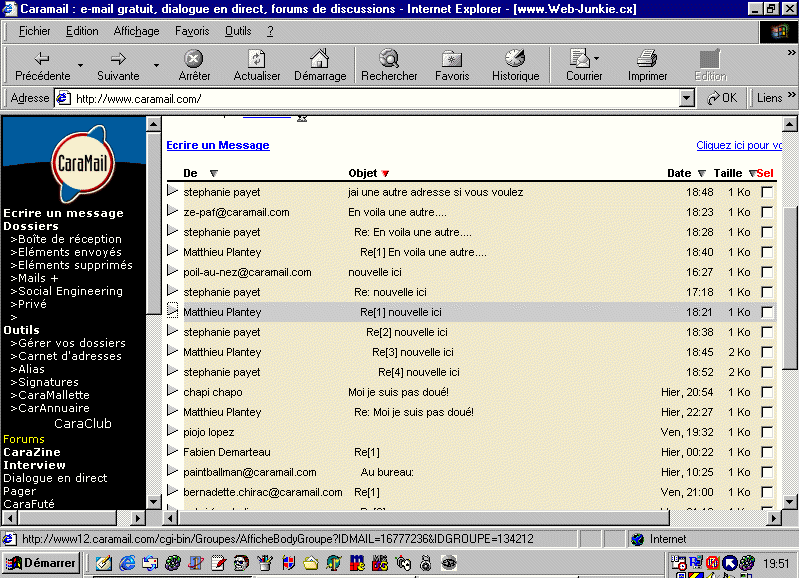This screenshot has height=578, width=799.
Task: Click the Arrêter stop icon
Action: click(194, 59)
